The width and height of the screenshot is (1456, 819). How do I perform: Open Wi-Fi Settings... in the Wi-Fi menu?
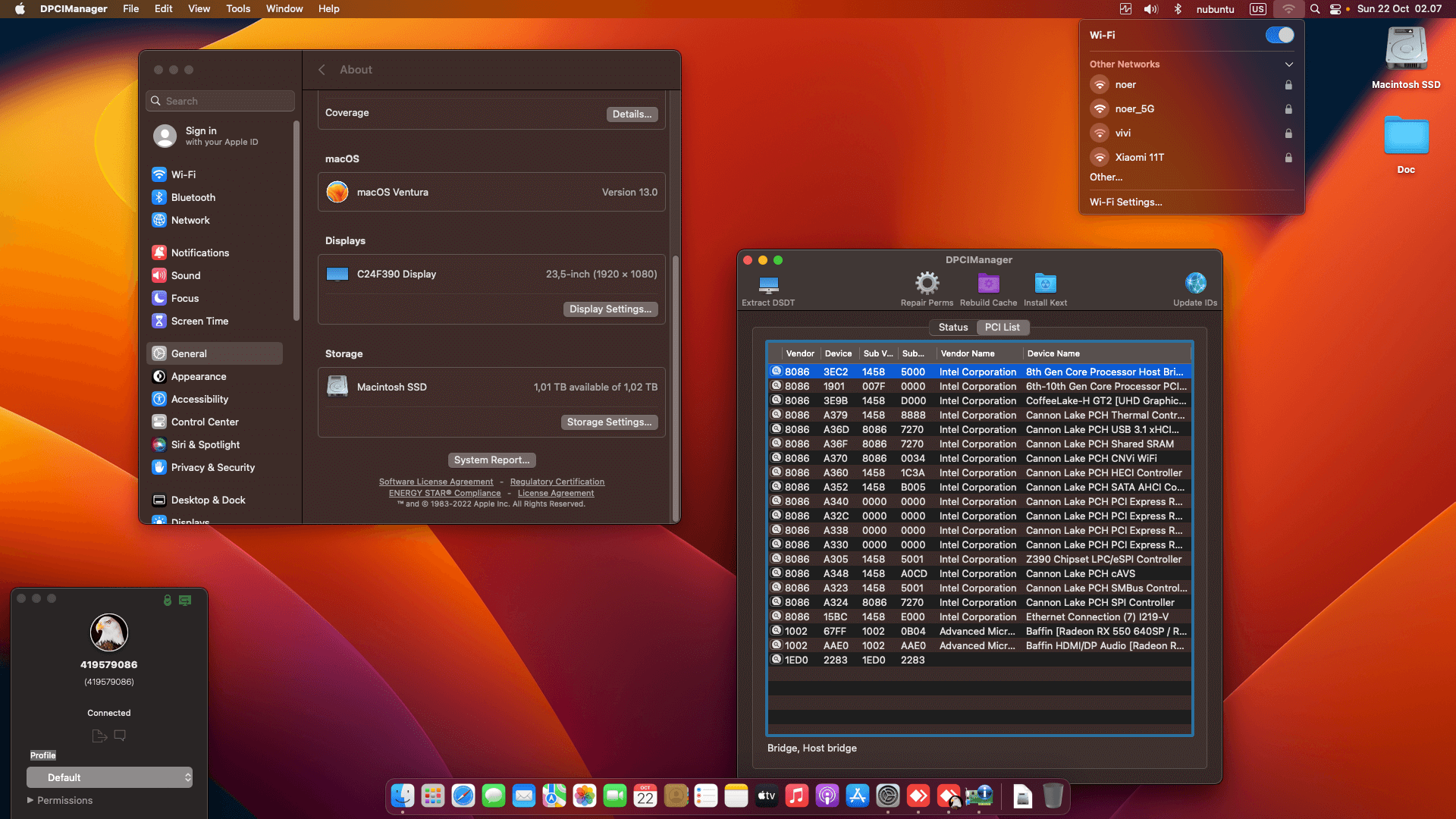tap(1125, 202)
